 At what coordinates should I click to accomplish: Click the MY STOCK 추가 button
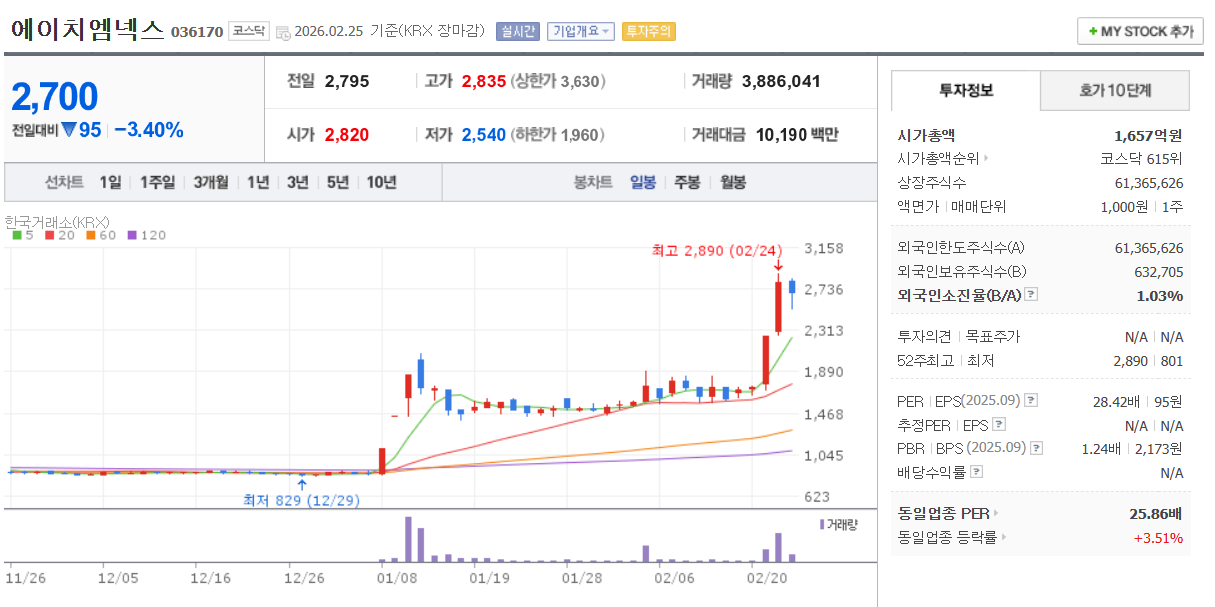tap(1138, 31)
